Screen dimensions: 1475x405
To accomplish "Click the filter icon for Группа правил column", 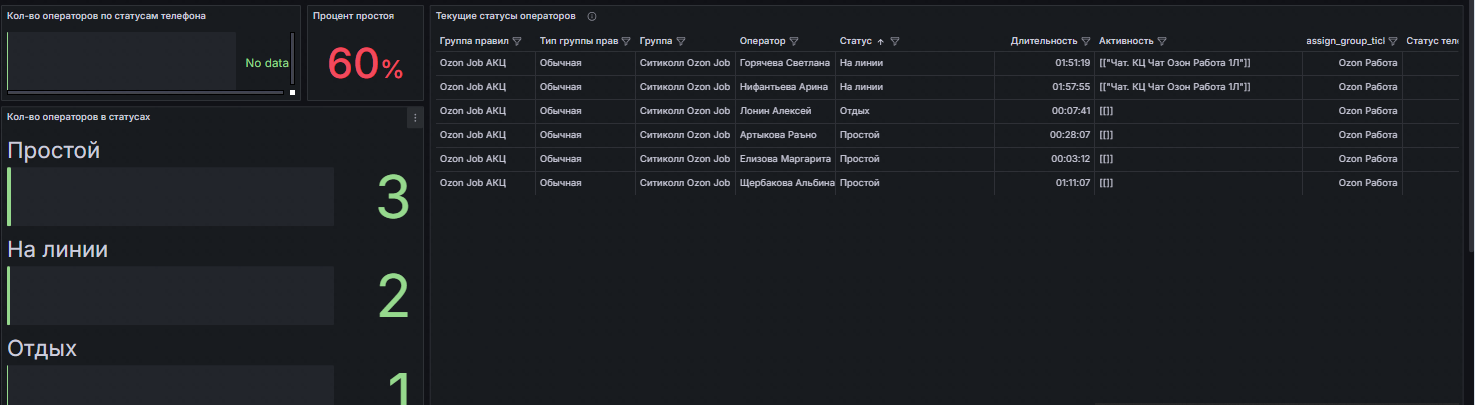I will pyautogui.click(x=517, y=42).
